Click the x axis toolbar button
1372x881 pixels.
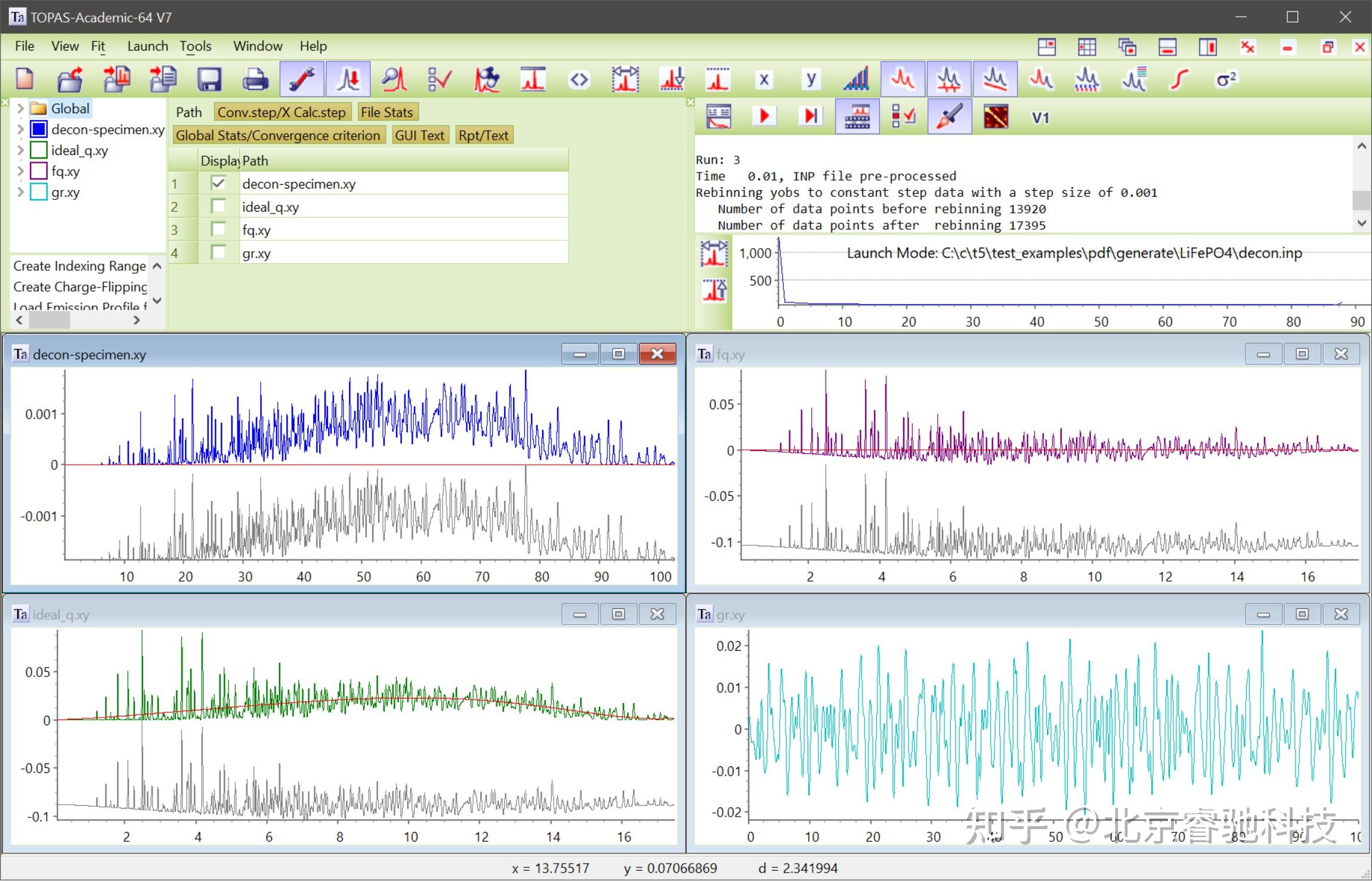pyautogui.click(x=764, y=79)
